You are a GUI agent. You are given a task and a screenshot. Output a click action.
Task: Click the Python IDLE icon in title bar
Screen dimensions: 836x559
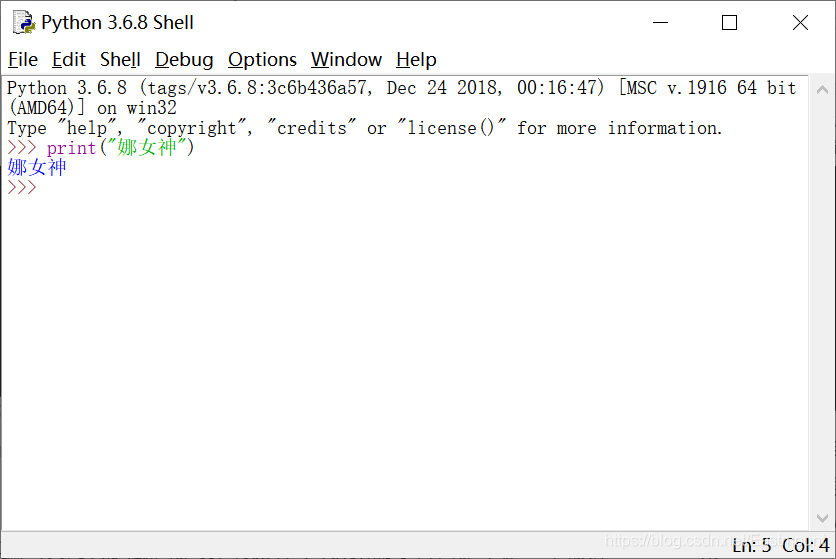tap(22, 22)
